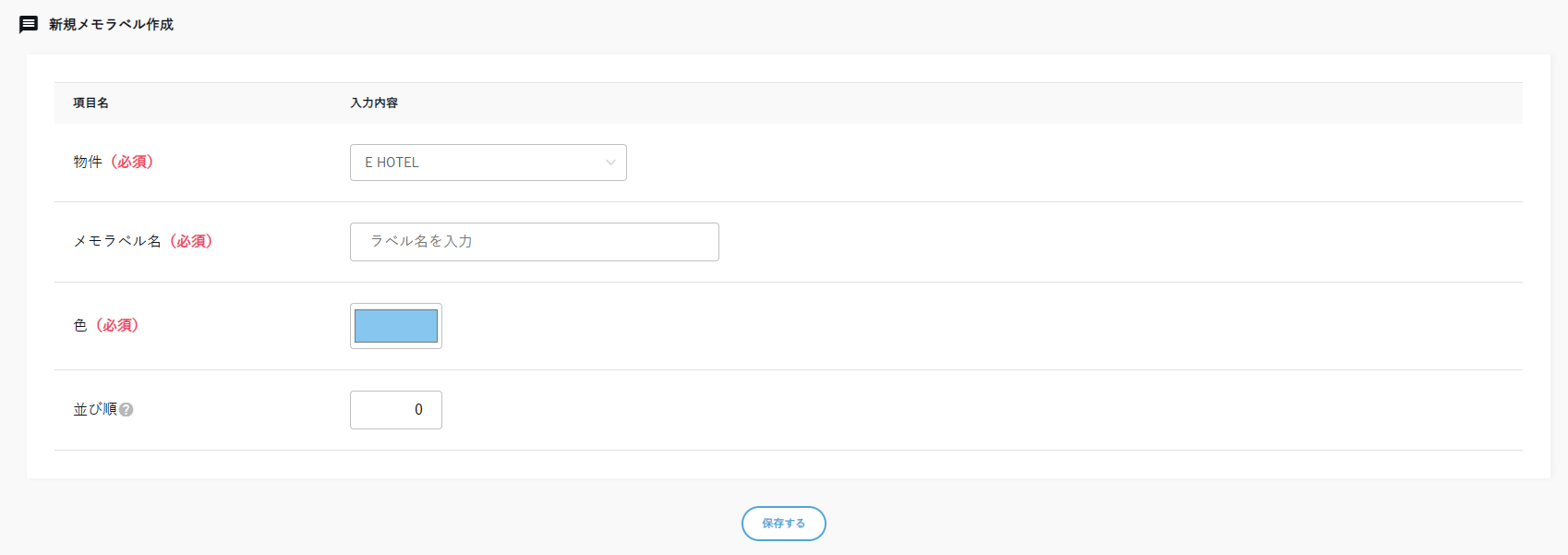Click the red 必須 marker beside 物件

click(x=132, y=162)
